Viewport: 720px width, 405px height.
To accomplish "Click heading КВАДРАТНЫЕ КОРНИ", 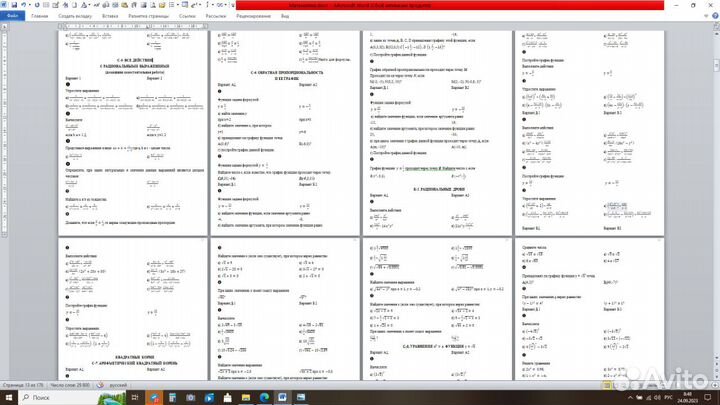I will (x=135, y=357).
